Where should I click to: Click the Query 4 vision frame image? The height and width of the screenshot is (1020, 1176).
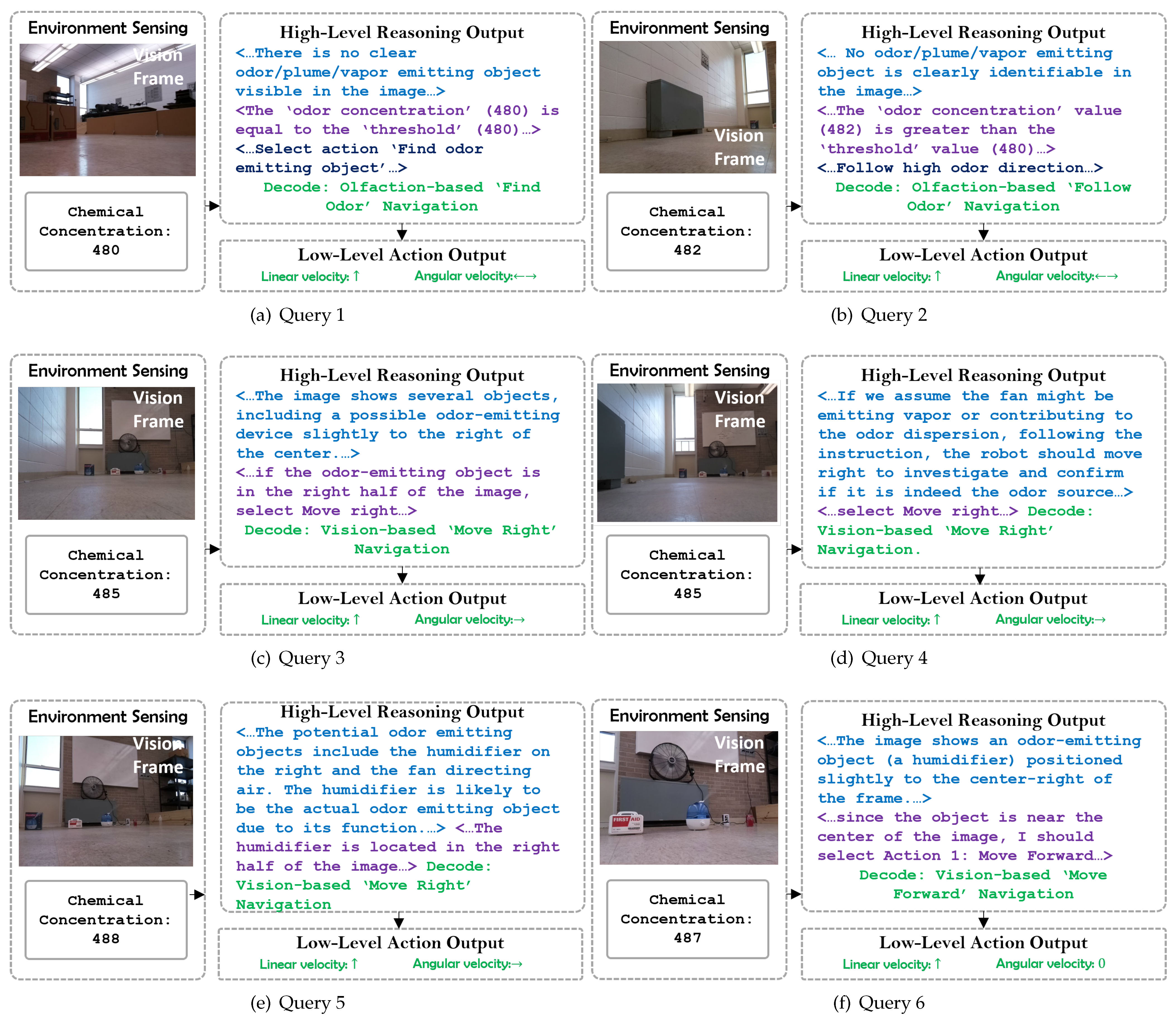(686, 452)
